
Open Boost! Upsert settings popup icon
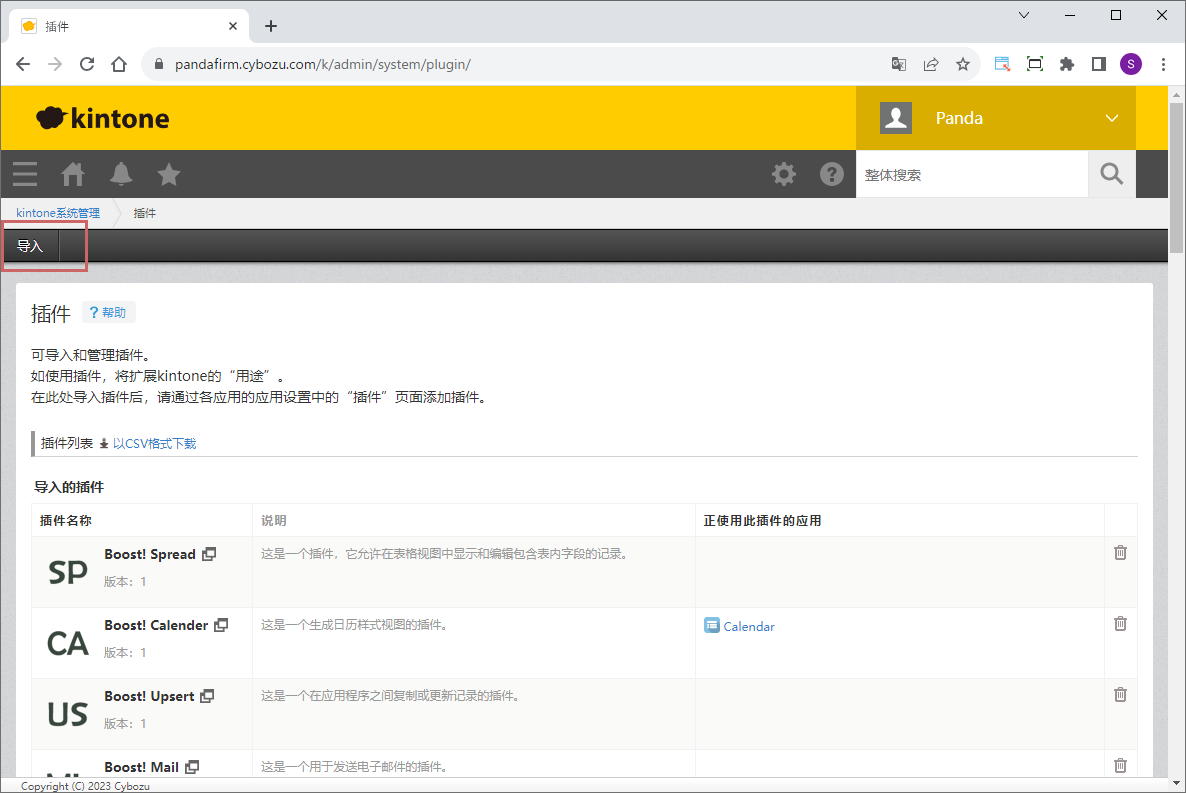tap(208, 696)
